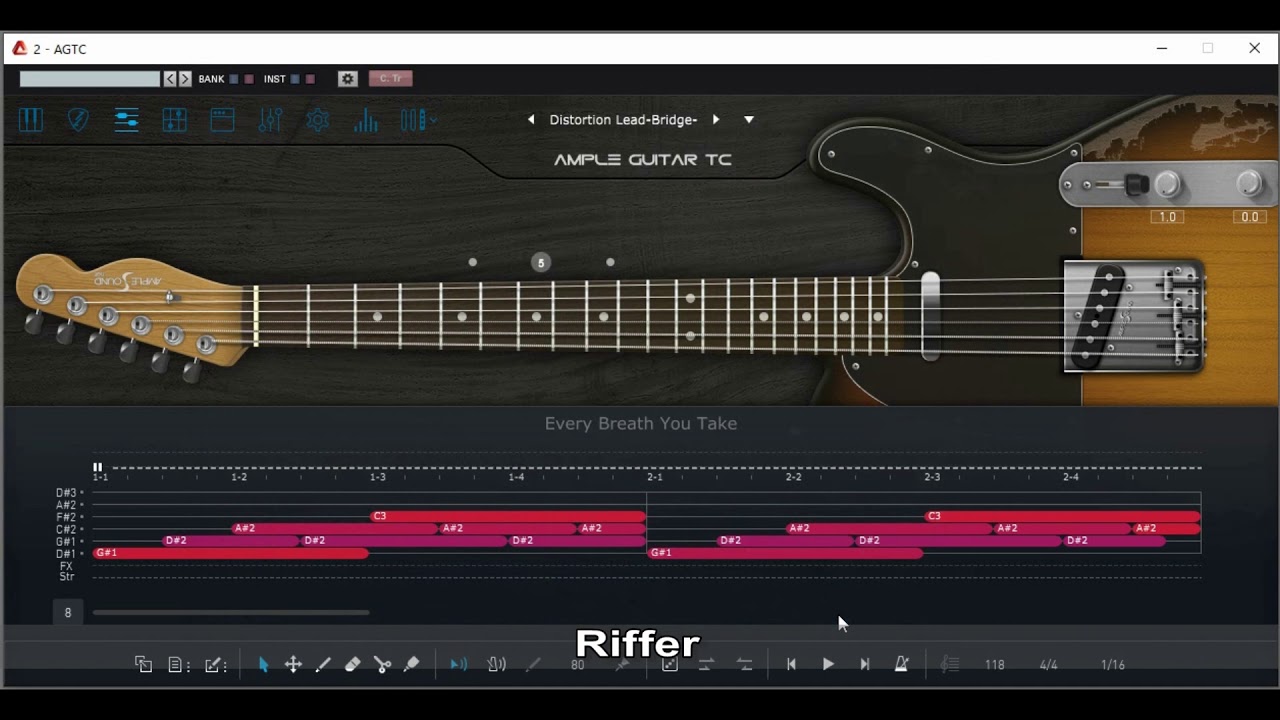Select the arrow Select tool

coord(264,665)
